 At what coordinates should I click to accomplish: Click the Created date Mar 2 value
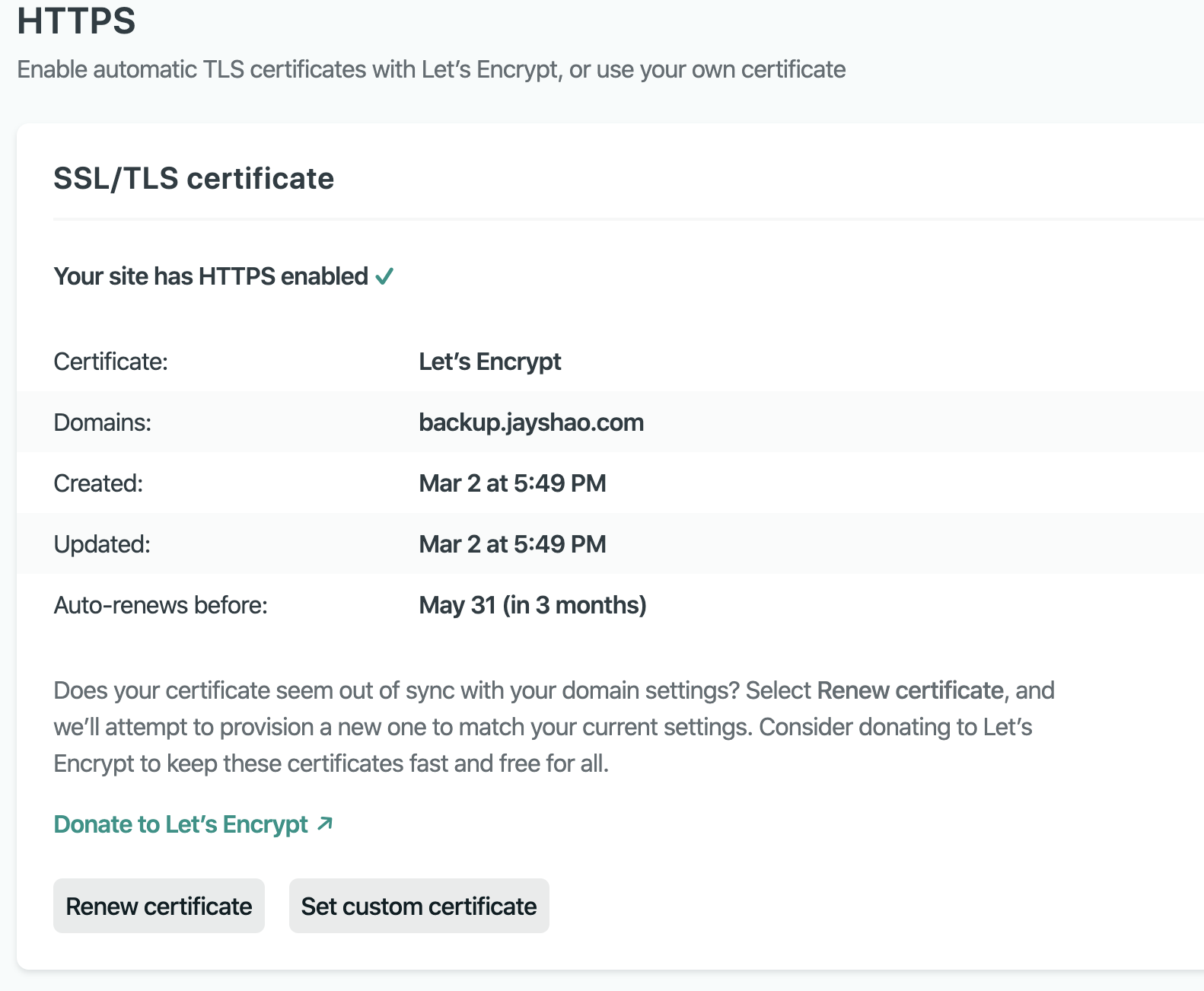click(x=512, y=483)
